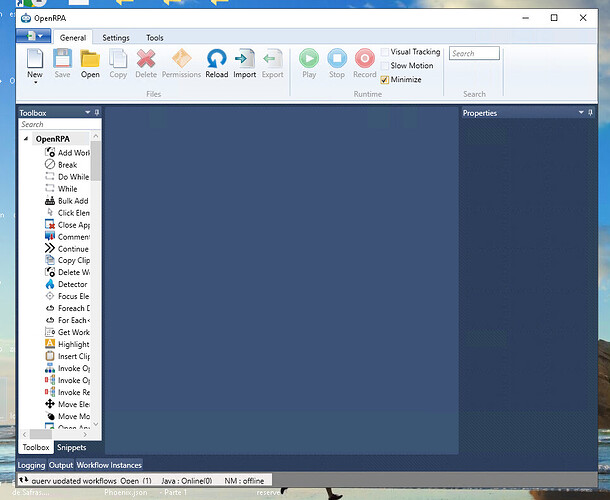610x500 pixels.
Task: Uncheck the Minimize checkbox
Action: pyautogui.click(x=385, y=80)
